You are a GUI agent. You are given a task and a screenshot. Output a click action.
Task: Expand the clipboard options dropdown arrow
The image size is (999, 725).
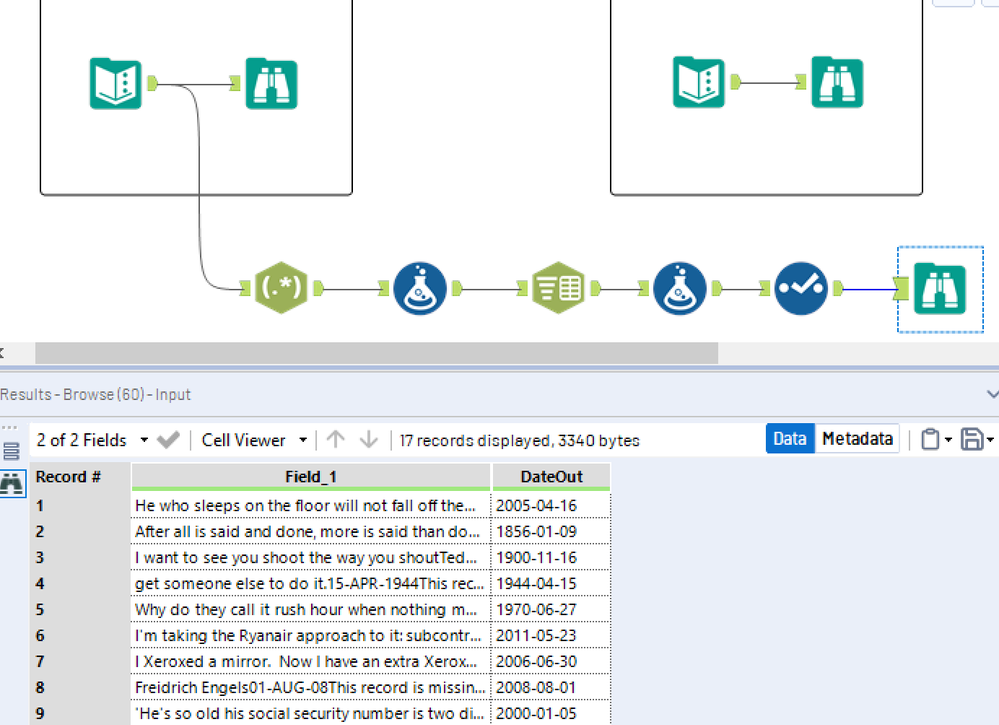(948, 440)
